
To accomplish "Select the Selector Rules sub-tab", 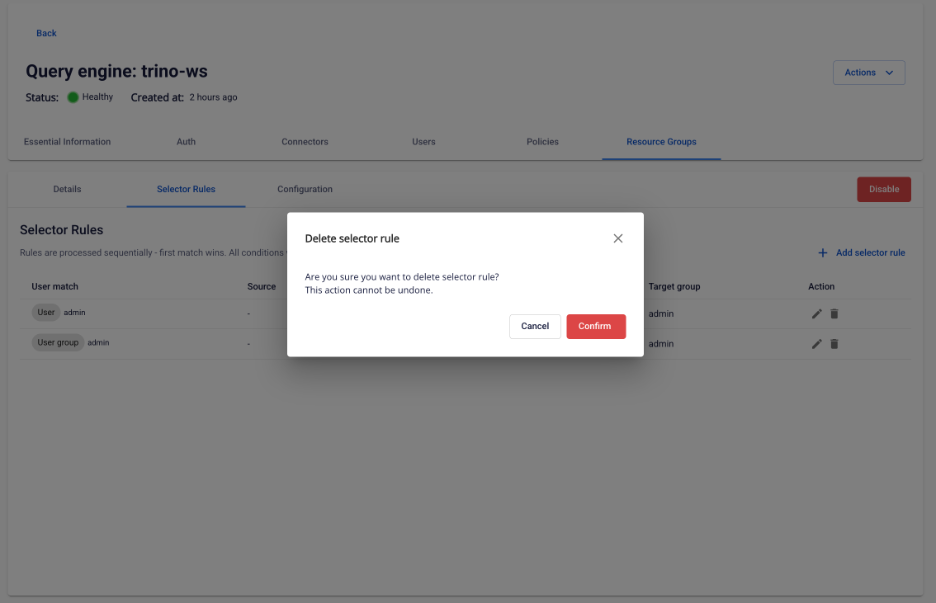I will click(x=186, y=189).
